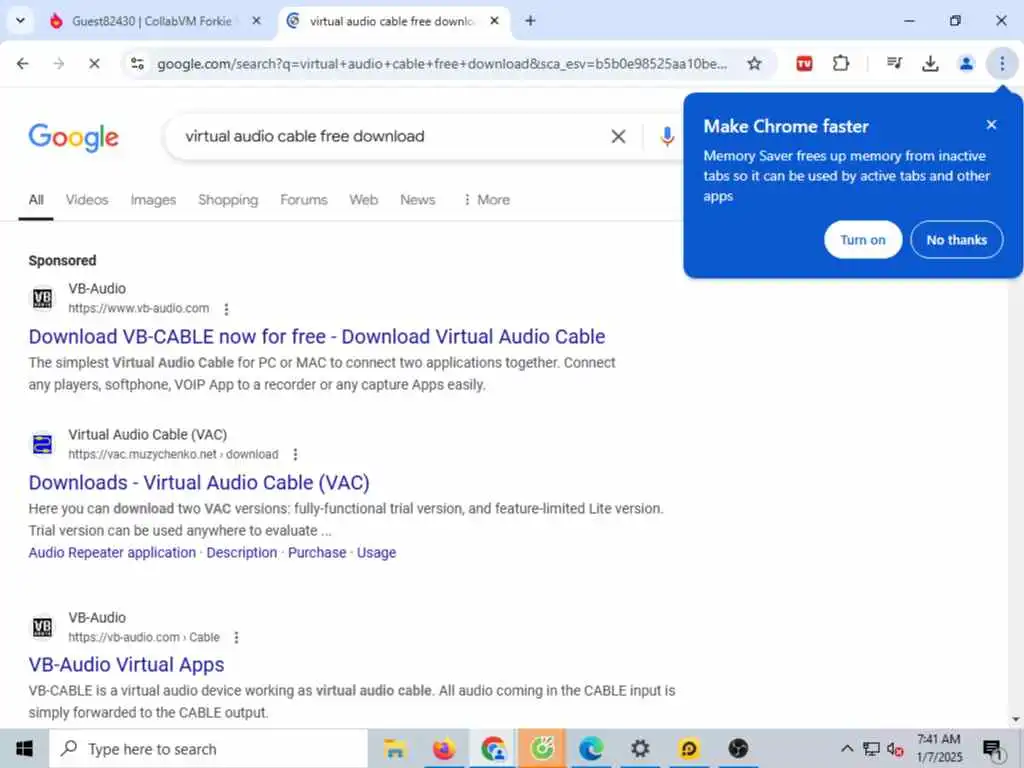Image resolution: width=1024 pixels, height=768 pixels.
Task: Open the volume icon in system tray
Action: click(x=895, y=749)
